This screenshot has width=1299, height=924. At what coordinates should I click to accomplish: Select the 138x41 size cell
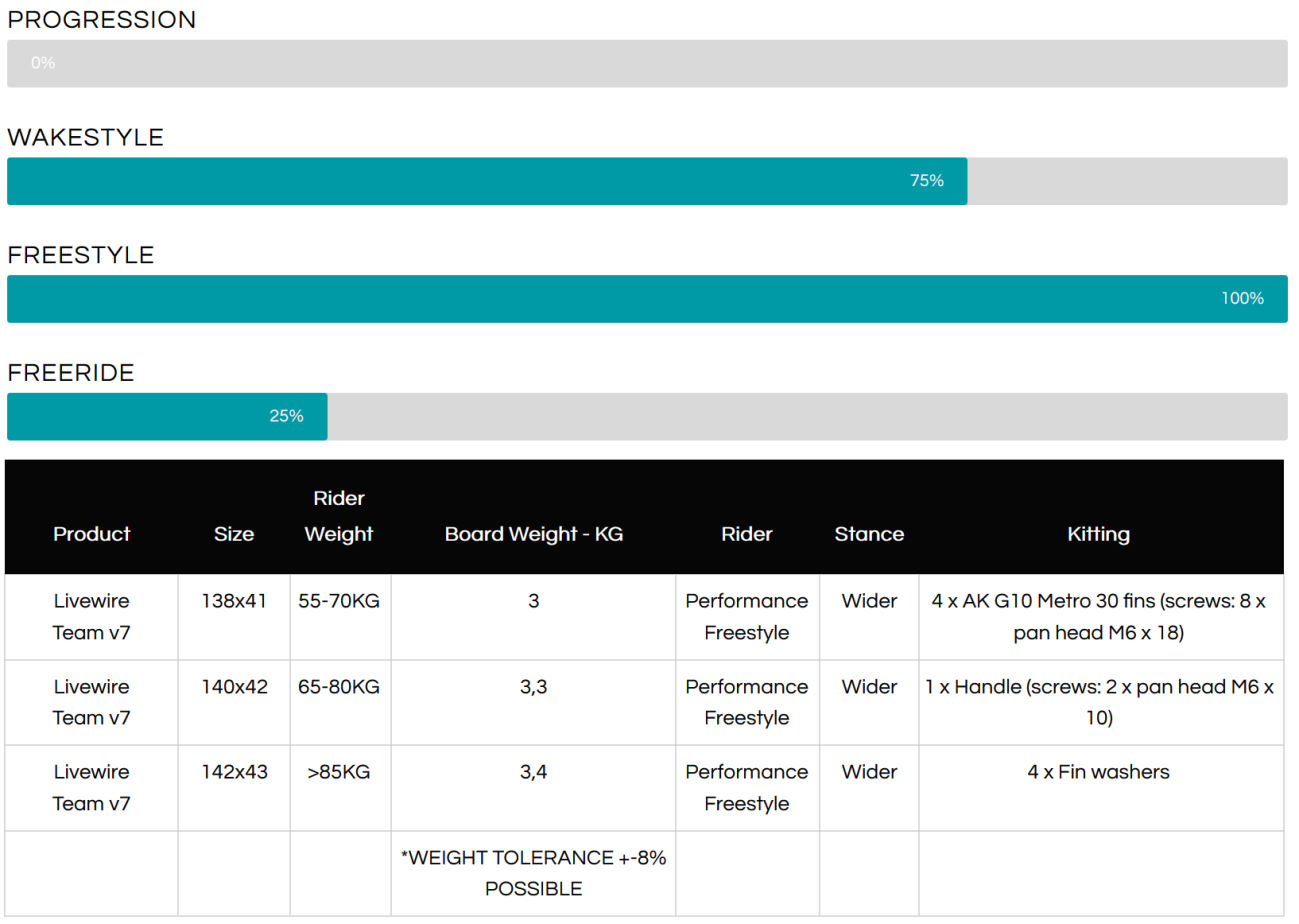pos(234,601)
